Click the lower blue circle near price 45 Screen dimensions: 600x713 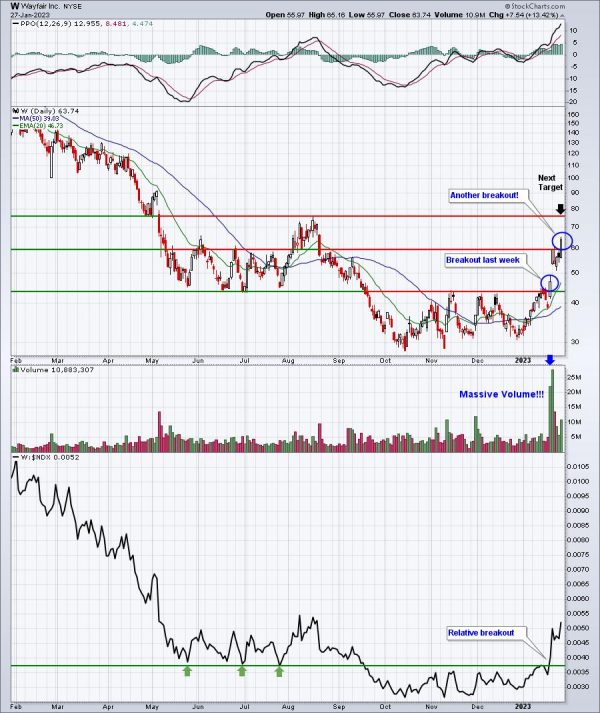point(550,283)
